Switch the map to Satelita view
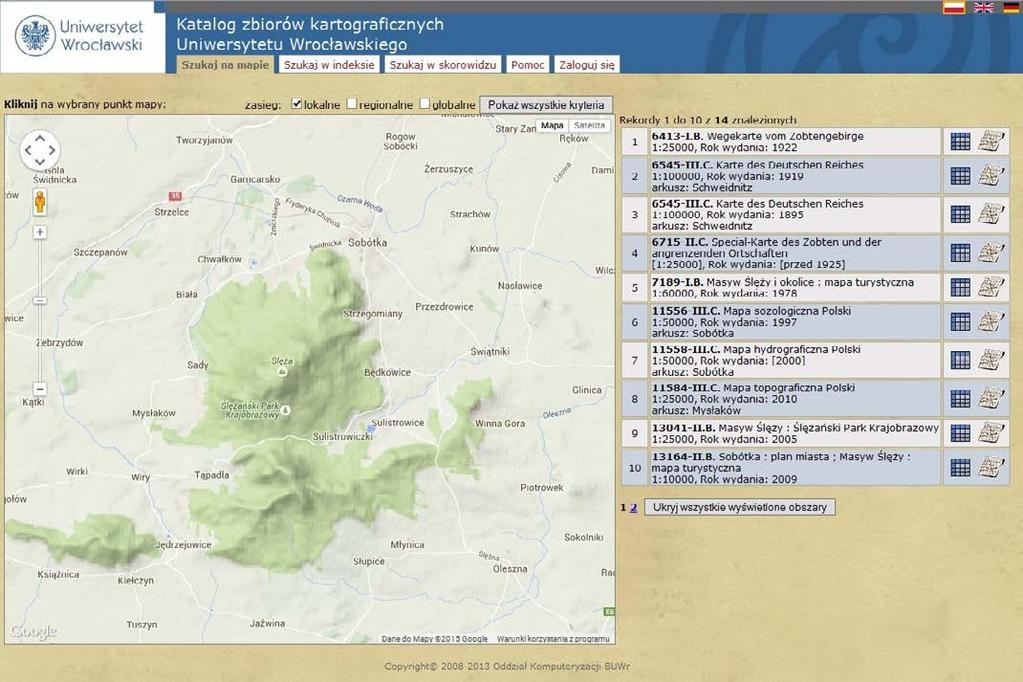1023x682 pixels. pyautogui.click(x=590, y=125)
